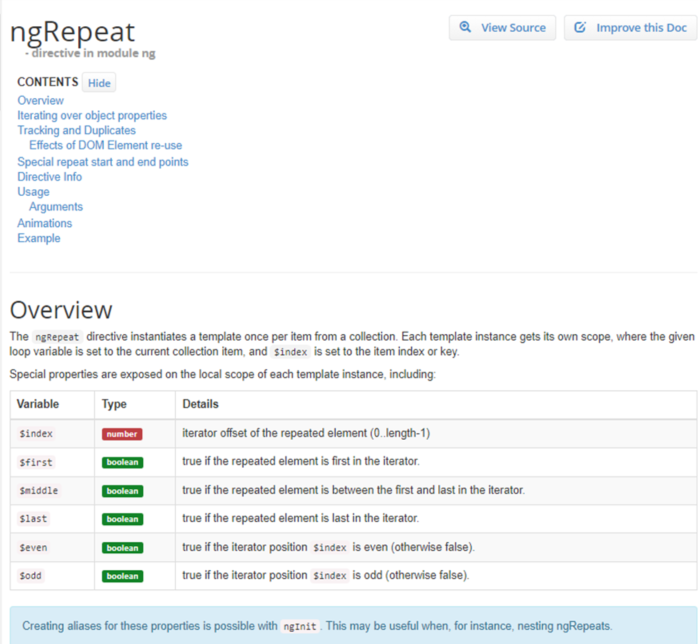Go to Special repeat start and end points

point(103,162)
